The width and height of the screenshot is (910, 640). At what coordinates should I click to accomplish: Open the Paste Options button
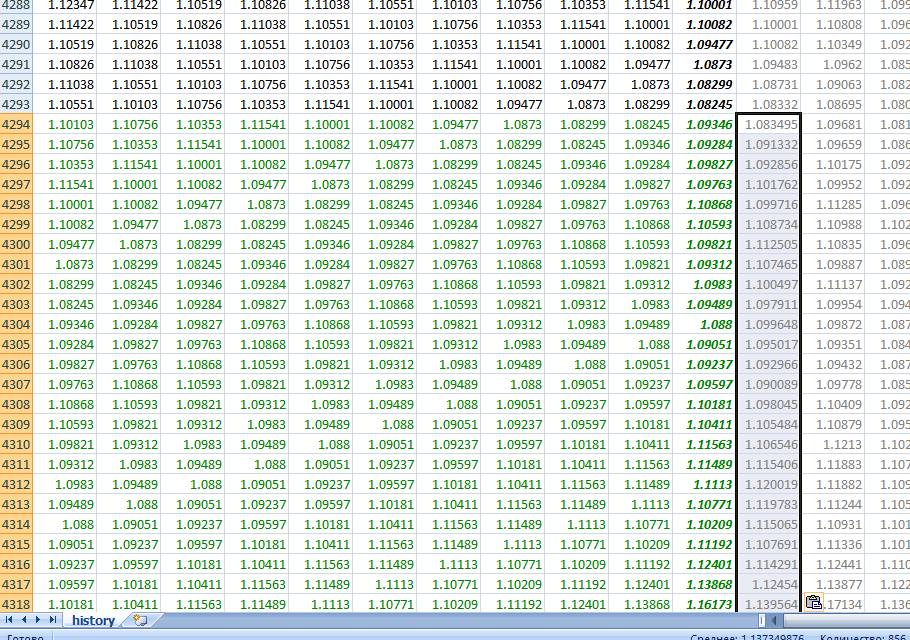click(813, 602)
